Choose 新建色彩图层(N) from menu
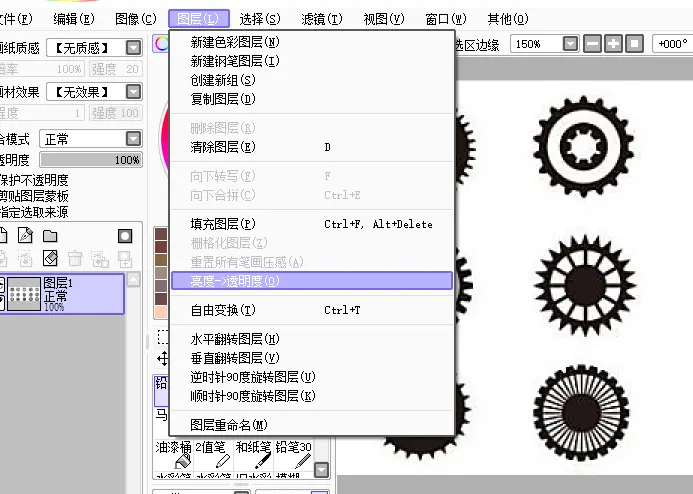Viewport: 693px width, 494px height. click(x=312, y=42)
